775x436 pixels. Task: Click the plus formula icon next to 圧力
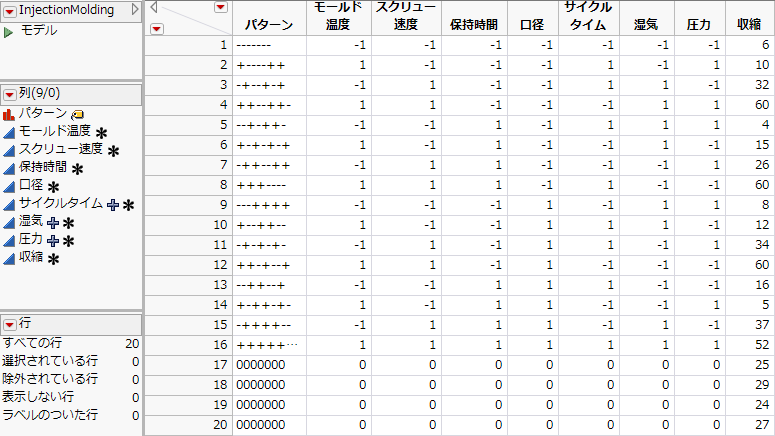point(53,241)
